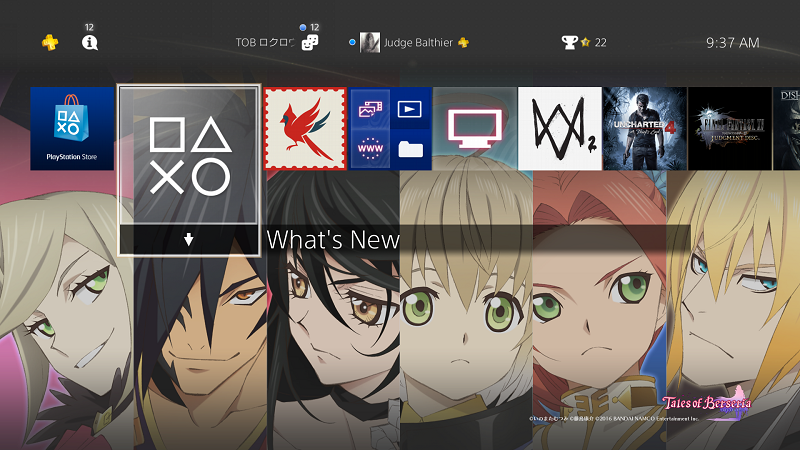Launch Uncharted 4 game tile
800x450 pixels.
(645, 129)
